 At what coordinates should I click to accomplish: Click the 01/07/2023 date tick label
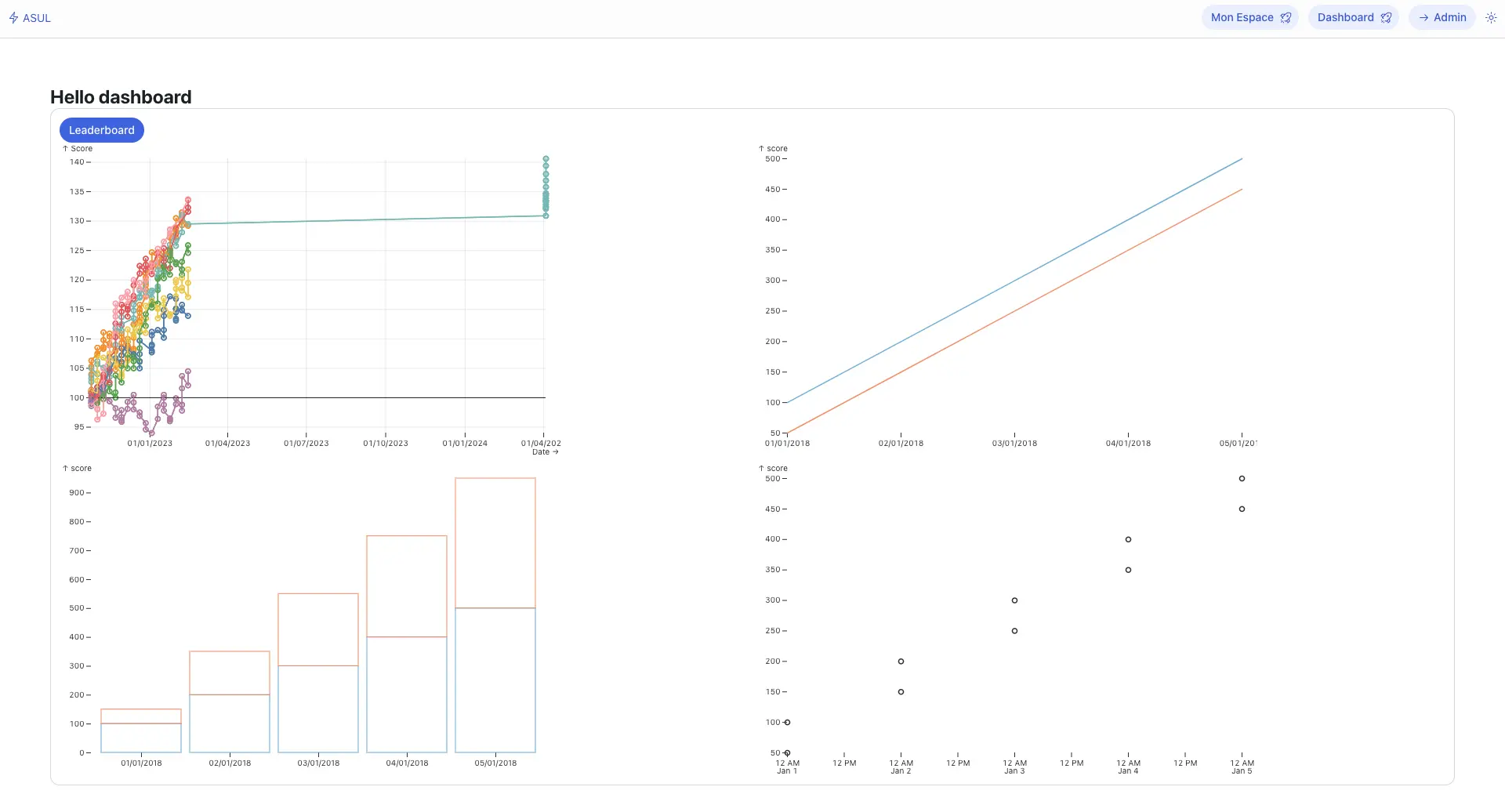(306, 444)
